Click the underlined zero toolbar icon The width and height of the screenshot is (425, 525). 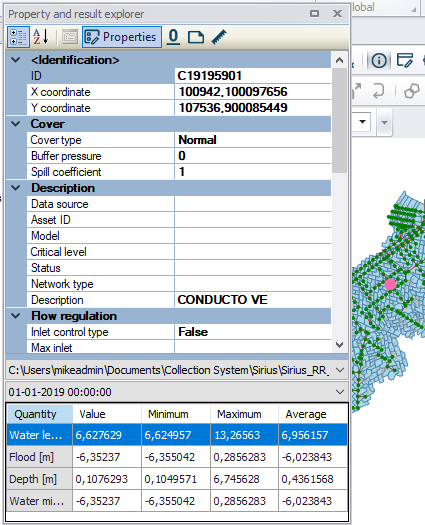pyautogui.click(x=173, y=37)
